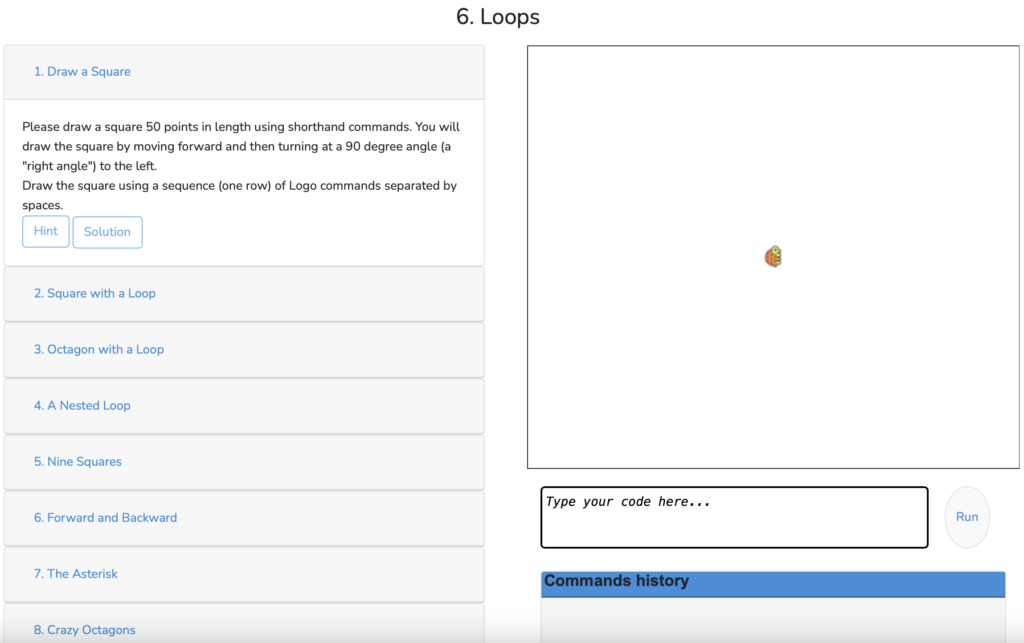Click the empty list area below Commands history

[x=772, y=620]
